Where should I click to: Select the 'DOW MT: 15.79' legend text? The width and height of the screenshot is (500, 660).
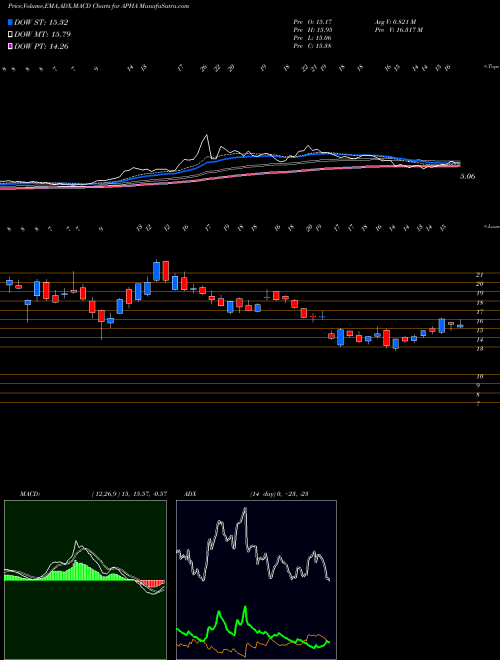tap(42, 35)
